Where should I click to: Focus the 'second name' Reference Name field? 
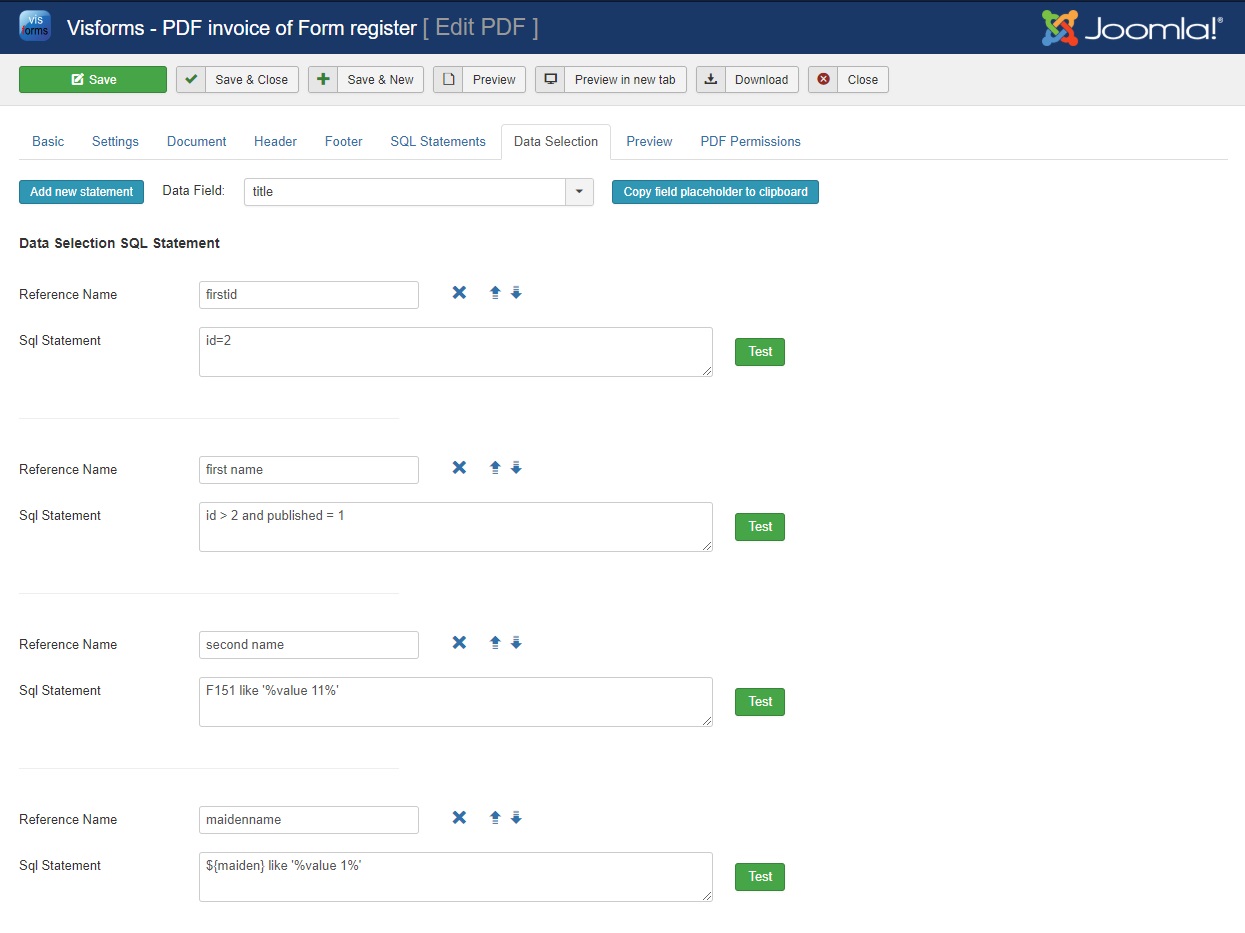coord(308,645)
